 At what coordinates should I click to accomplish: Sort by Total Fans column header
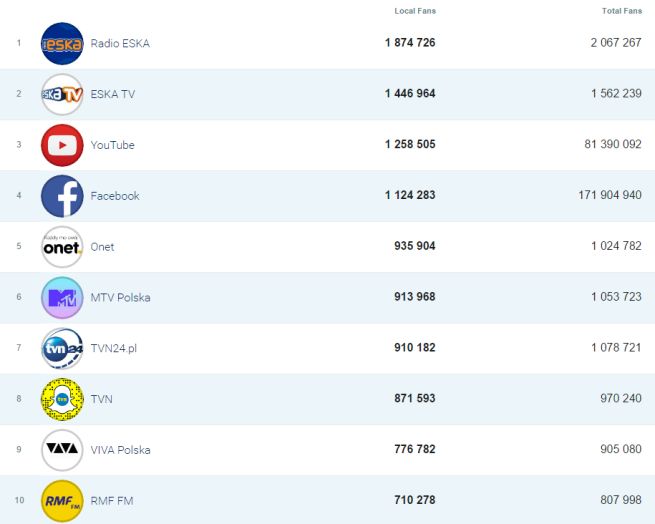point(621,11)
